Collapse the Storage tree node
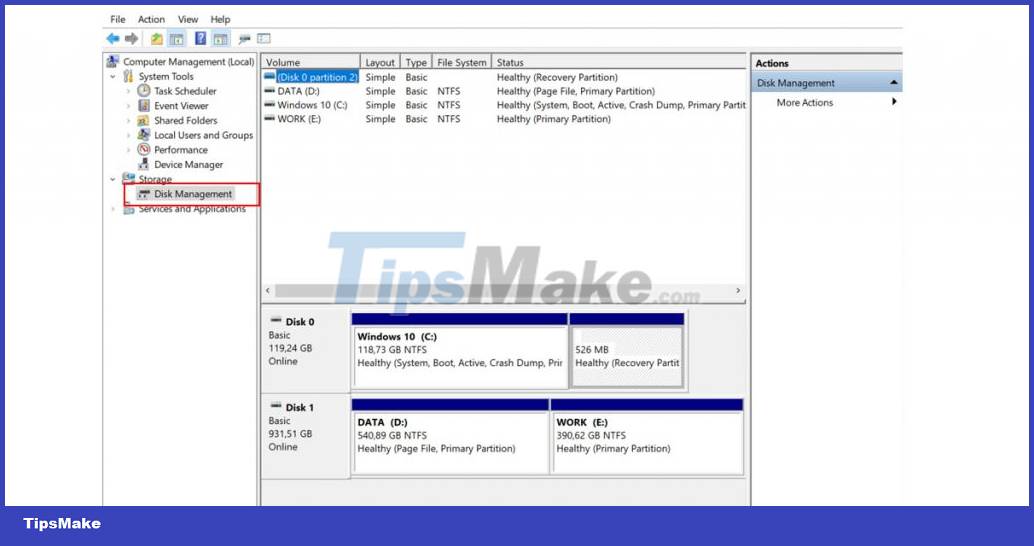The image size is (1034, 546). tap(113, 179)
